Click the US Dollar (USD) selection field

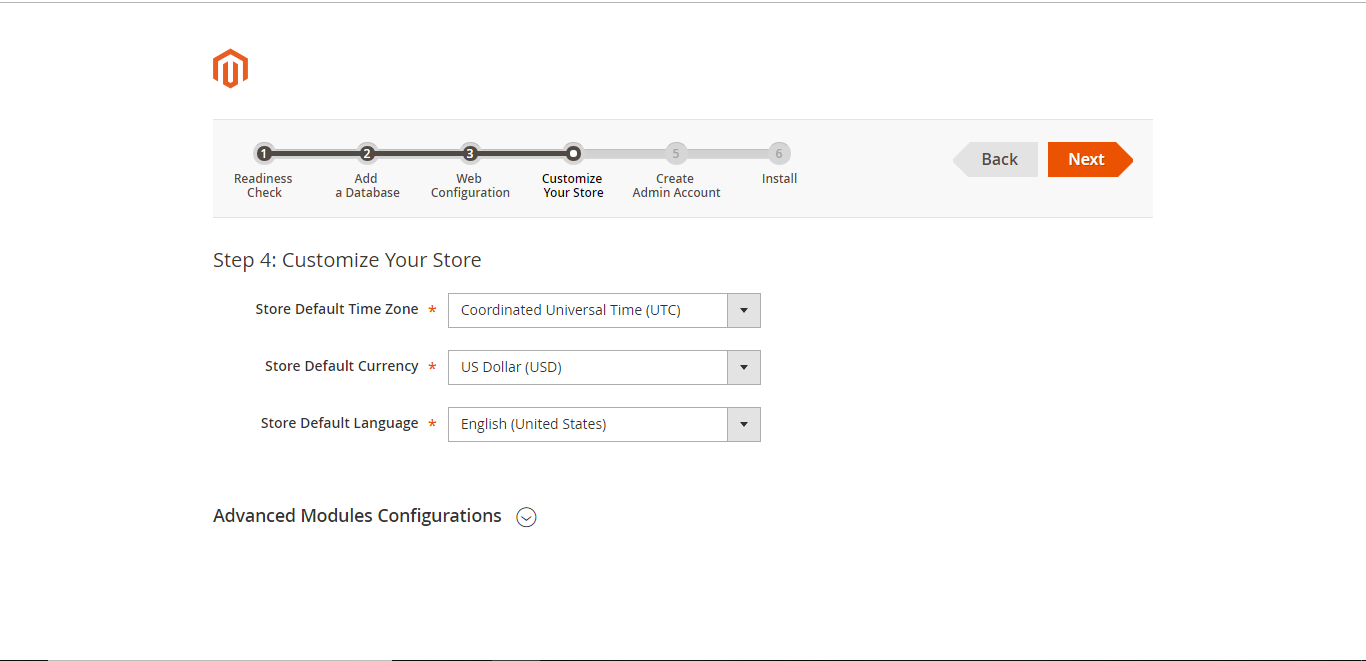(587, 367)
